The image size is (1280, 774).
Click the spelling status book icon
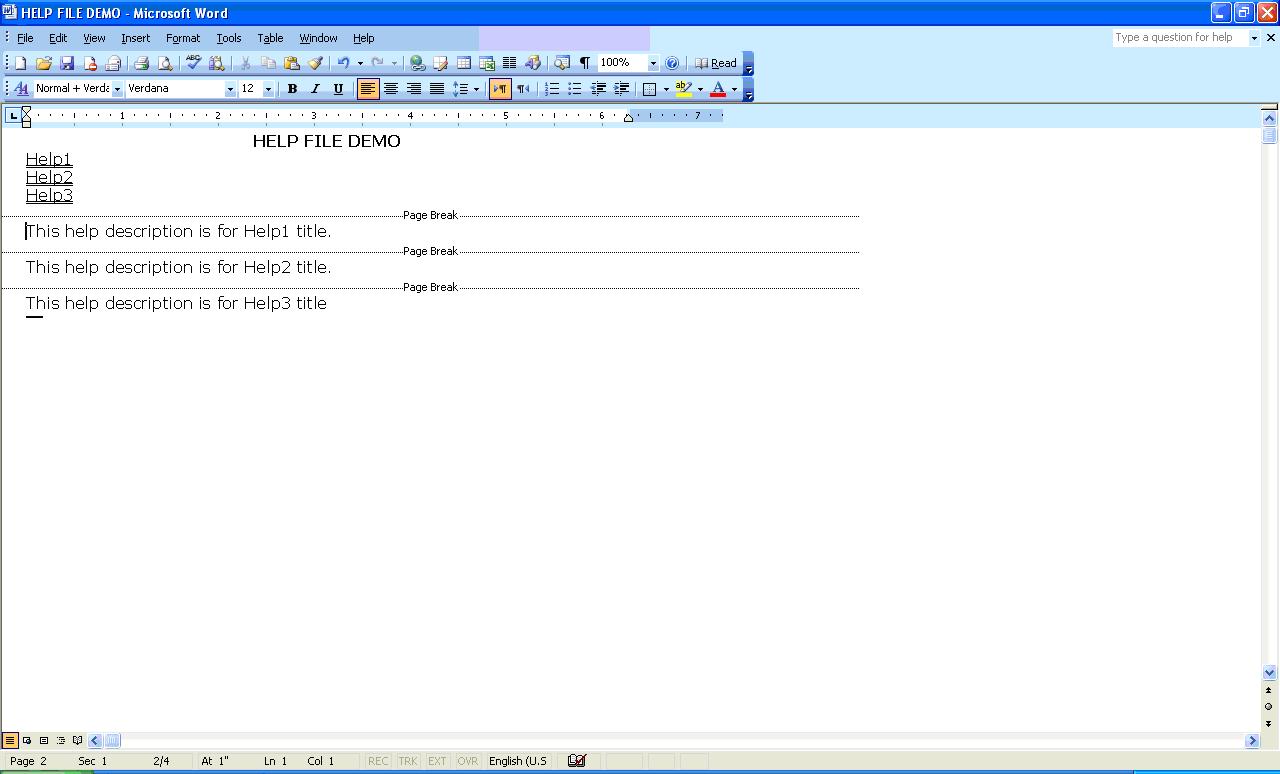pos(576,761)
